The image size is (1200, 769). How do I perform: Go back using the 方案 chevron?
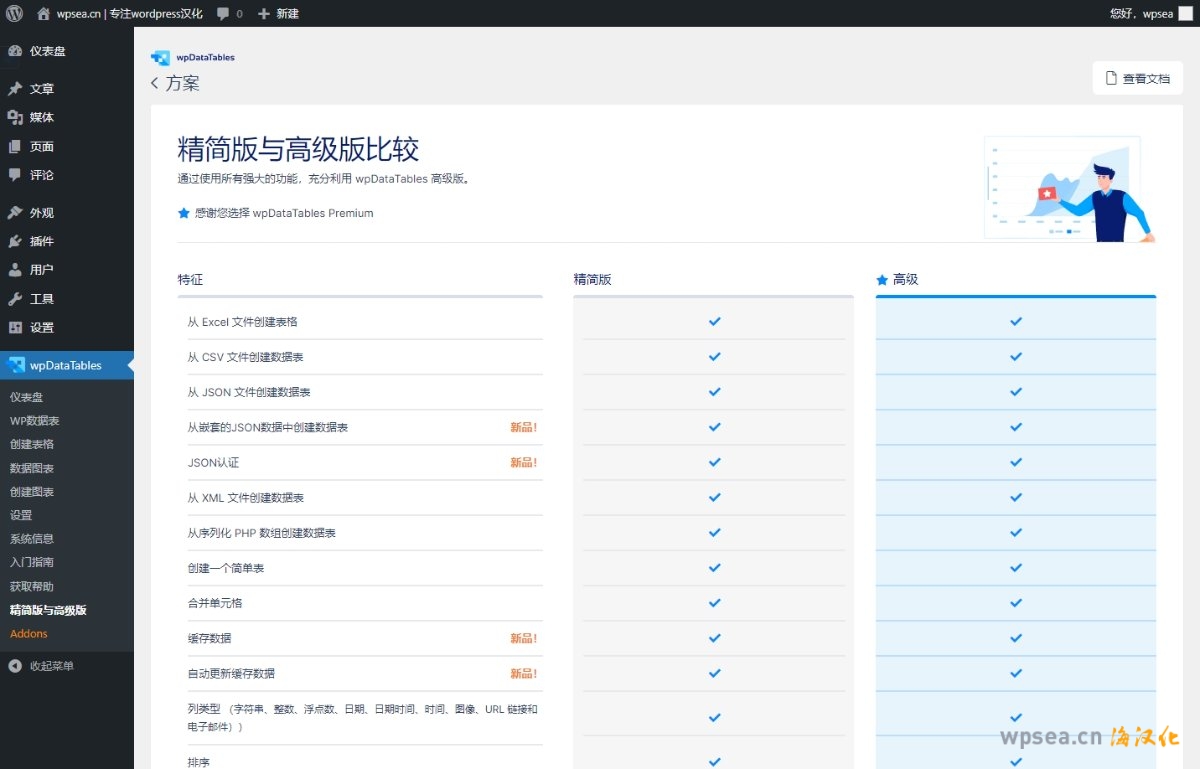[155, 83]
